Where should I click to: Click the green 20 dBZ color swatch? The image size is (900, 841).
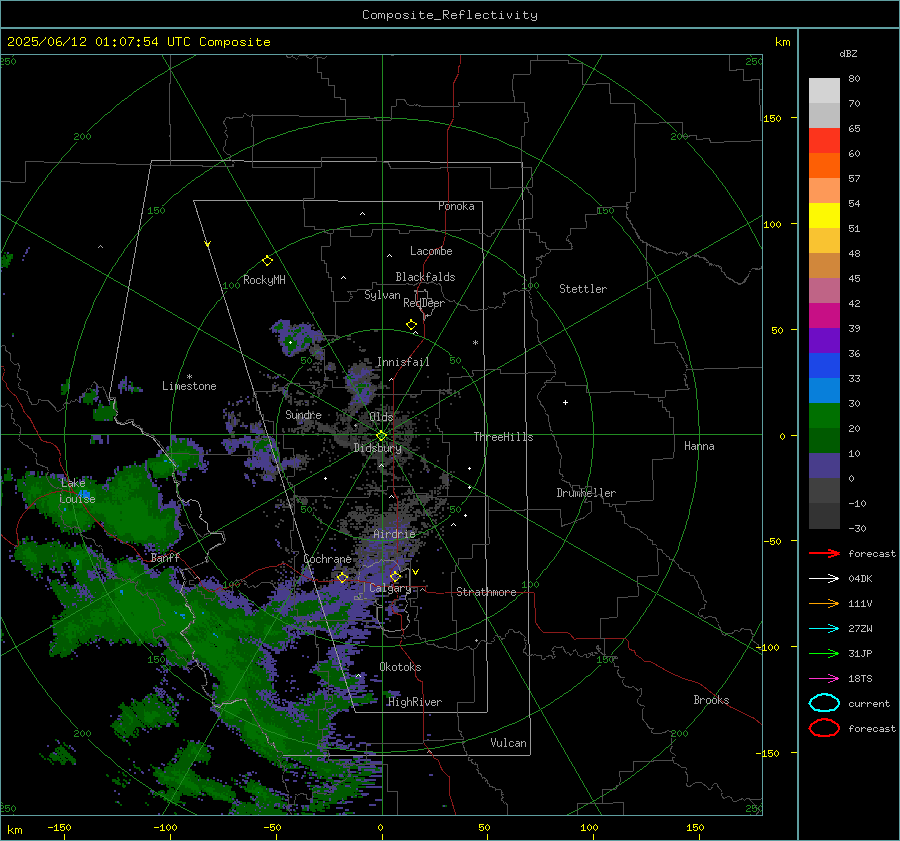(824, 415)
